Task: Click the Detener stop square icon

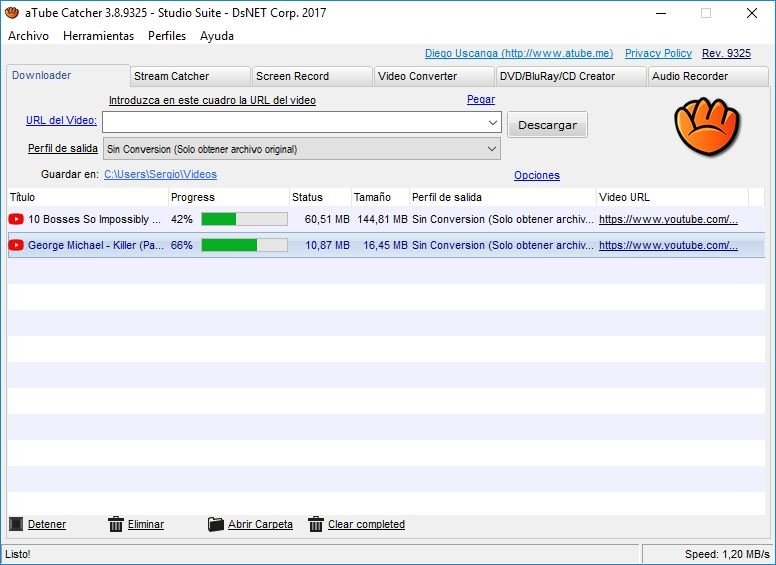Action: tap(16, 524)
